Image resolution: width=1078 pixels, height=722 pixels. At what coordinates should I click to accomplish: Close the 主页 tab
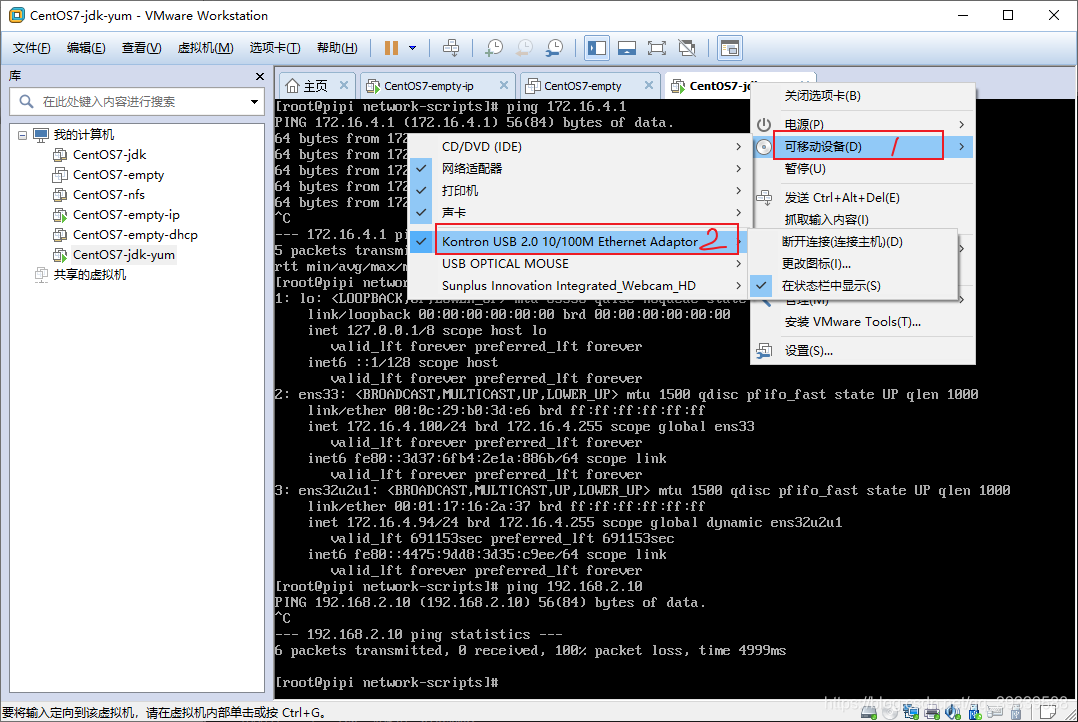(x=344, y=85)
